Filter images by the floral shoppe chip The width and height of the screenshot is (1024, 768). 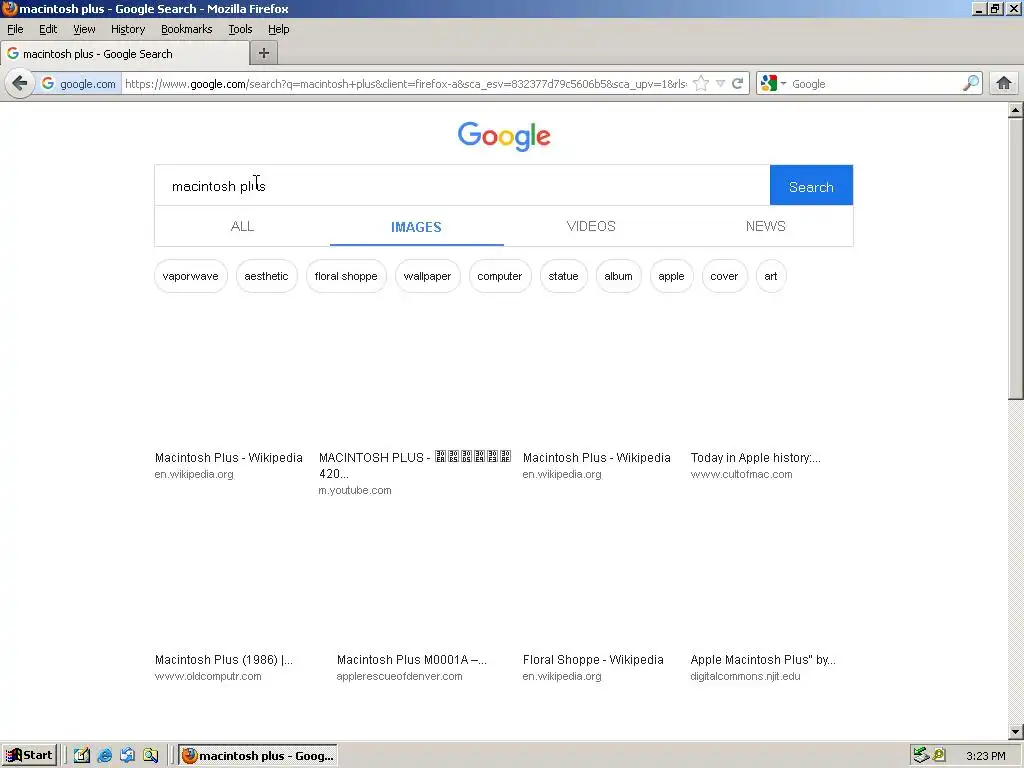[x=346, y=276]
